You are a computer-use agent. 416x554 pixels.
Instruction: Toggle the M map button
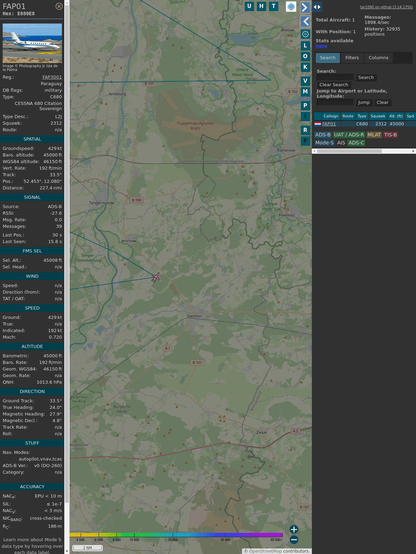pos(305,92)
